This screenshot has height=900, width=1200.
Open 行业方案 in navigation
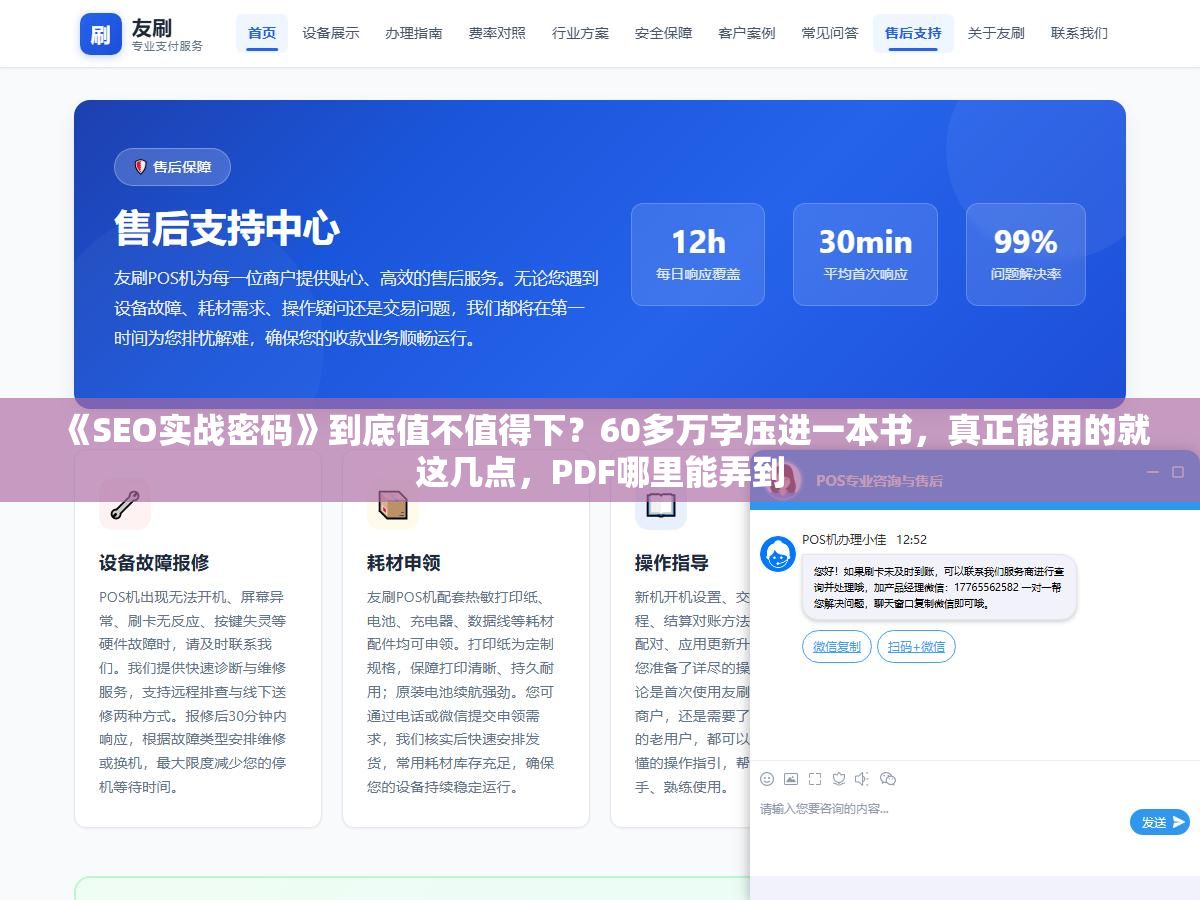[x=580, y=33]
